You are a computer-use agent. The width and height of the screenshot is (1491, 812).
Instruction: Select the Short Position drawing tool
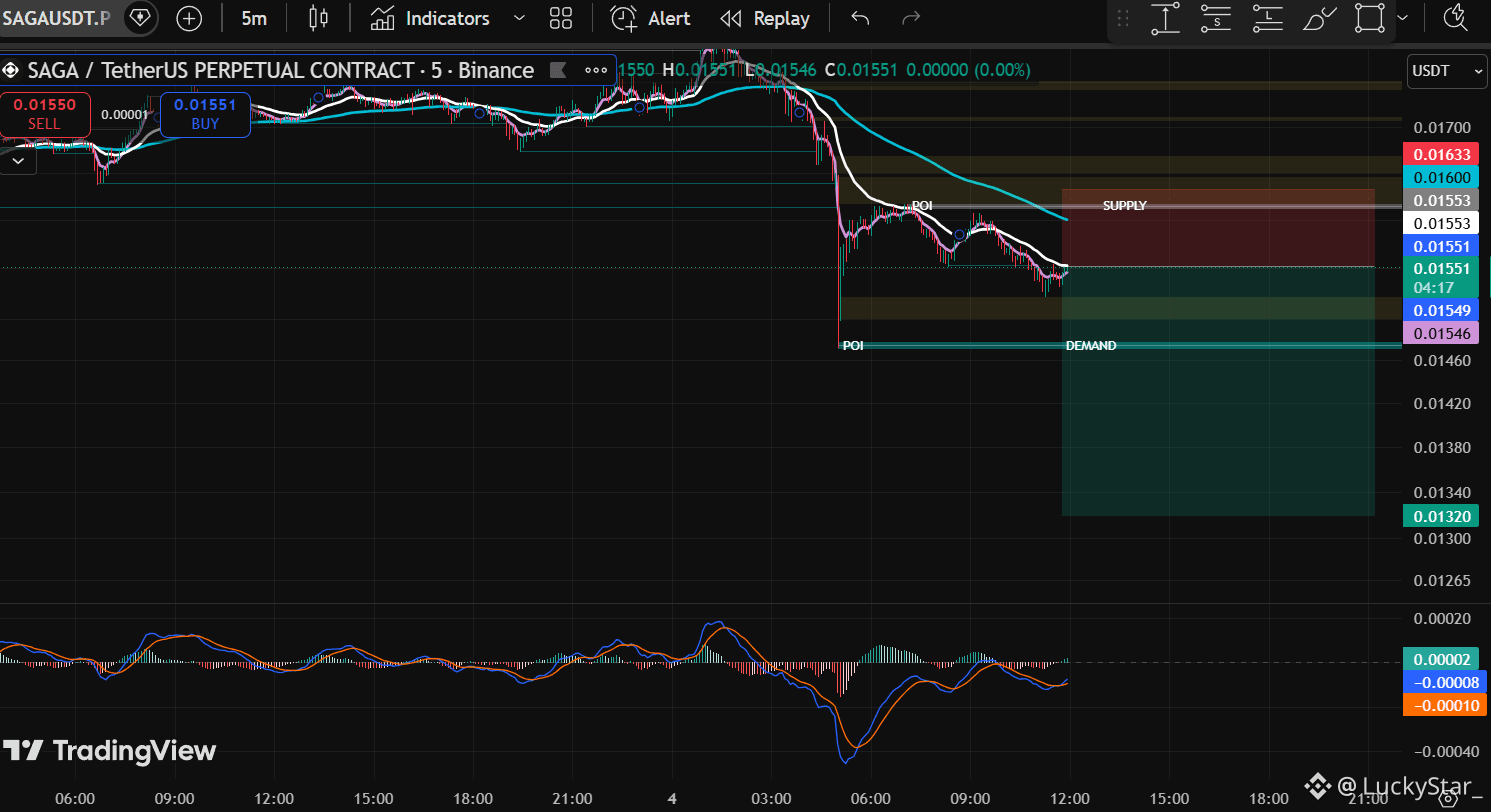point(1216,18)
